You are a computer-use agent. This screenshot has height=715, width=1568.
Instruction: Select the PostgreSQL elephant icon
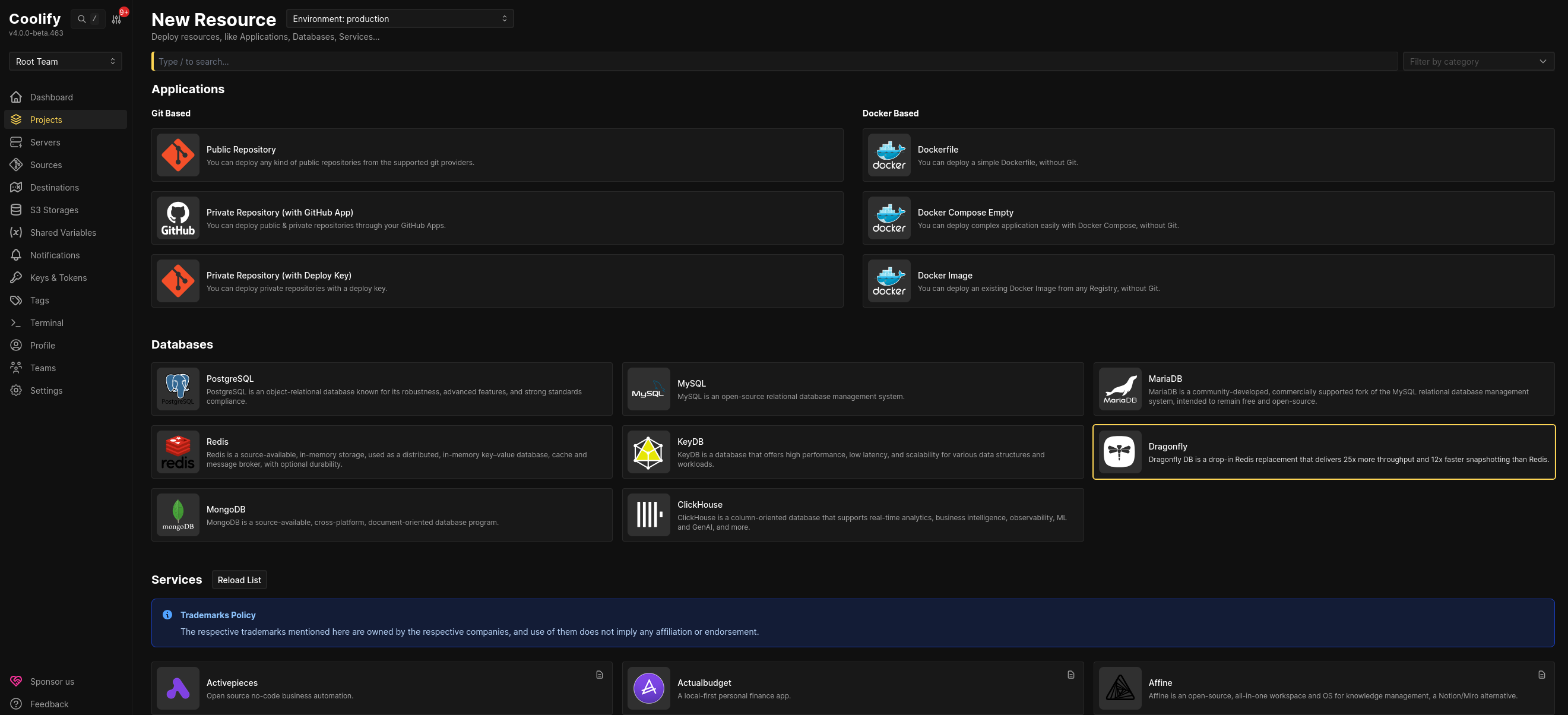coord(178,388)
